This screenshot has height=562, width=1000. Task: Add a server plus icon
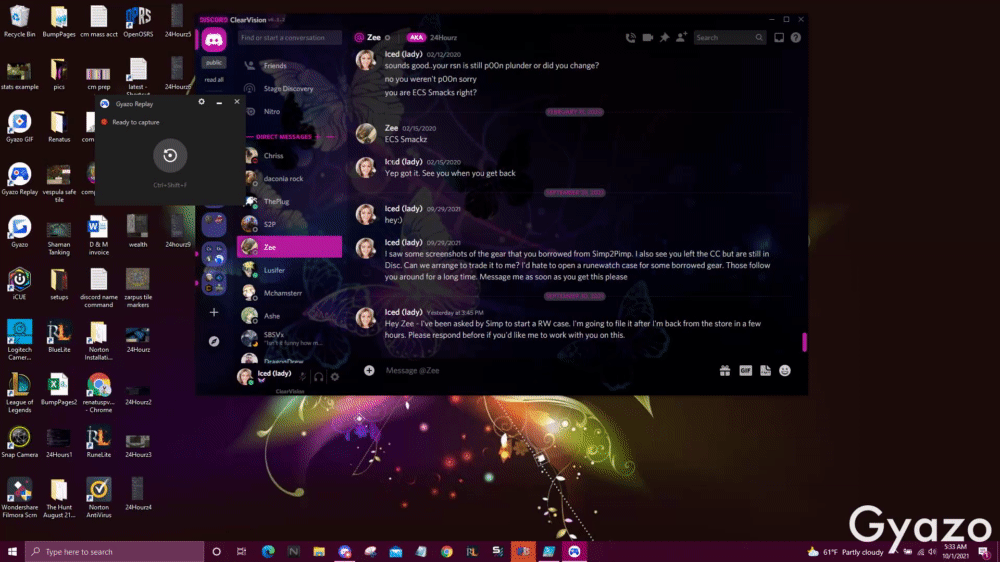tap(214, 313)
